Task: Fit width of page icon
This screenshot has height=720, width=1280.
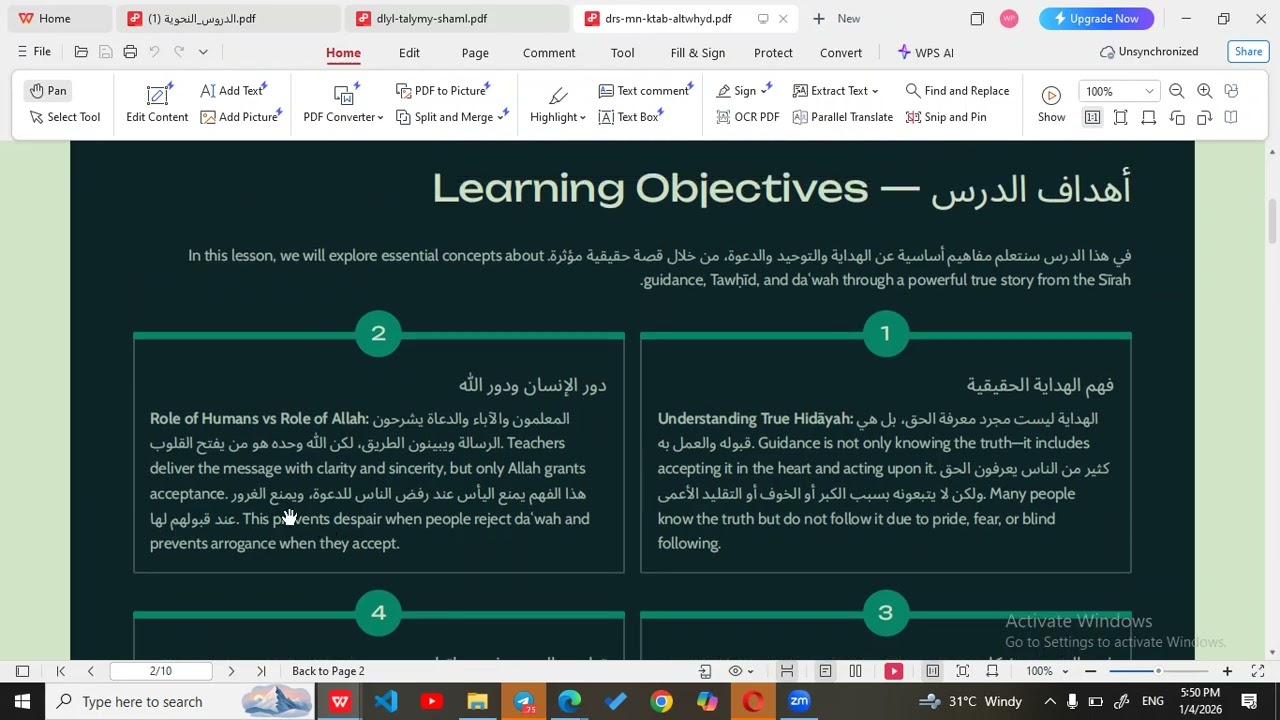Action: (1149, 117)
